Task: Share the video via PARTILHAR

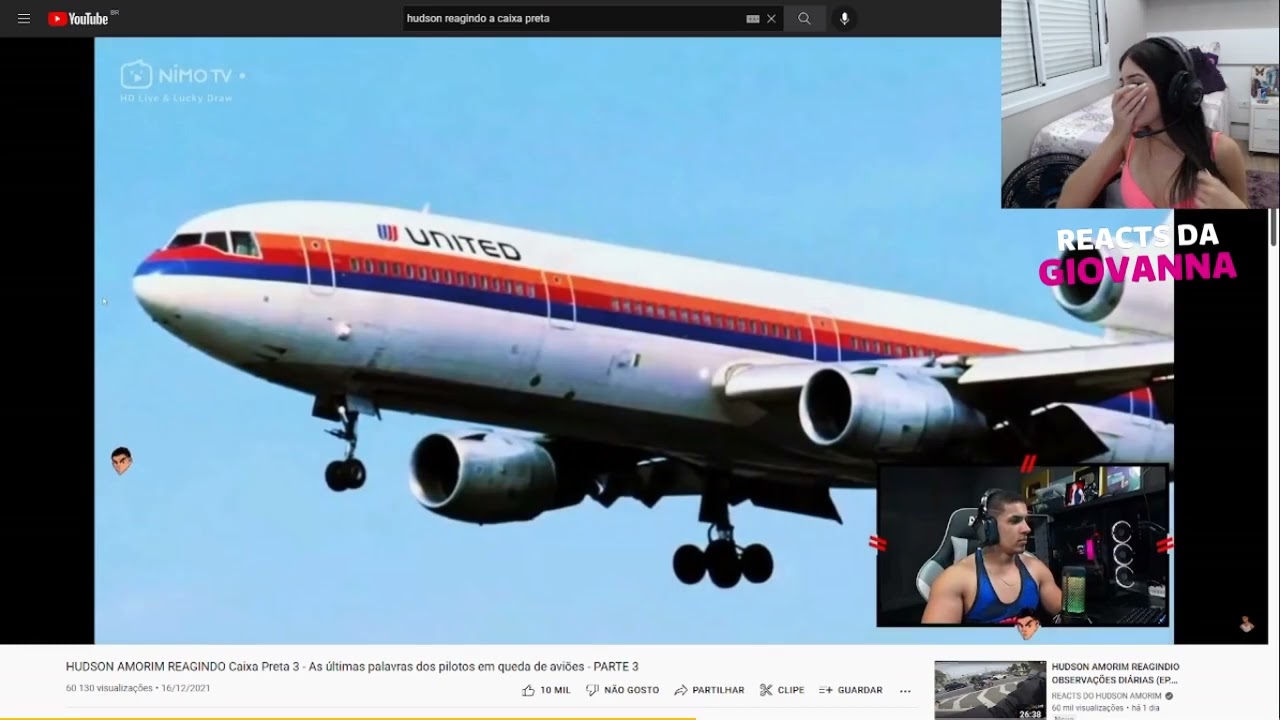Action: pos(709,690)
